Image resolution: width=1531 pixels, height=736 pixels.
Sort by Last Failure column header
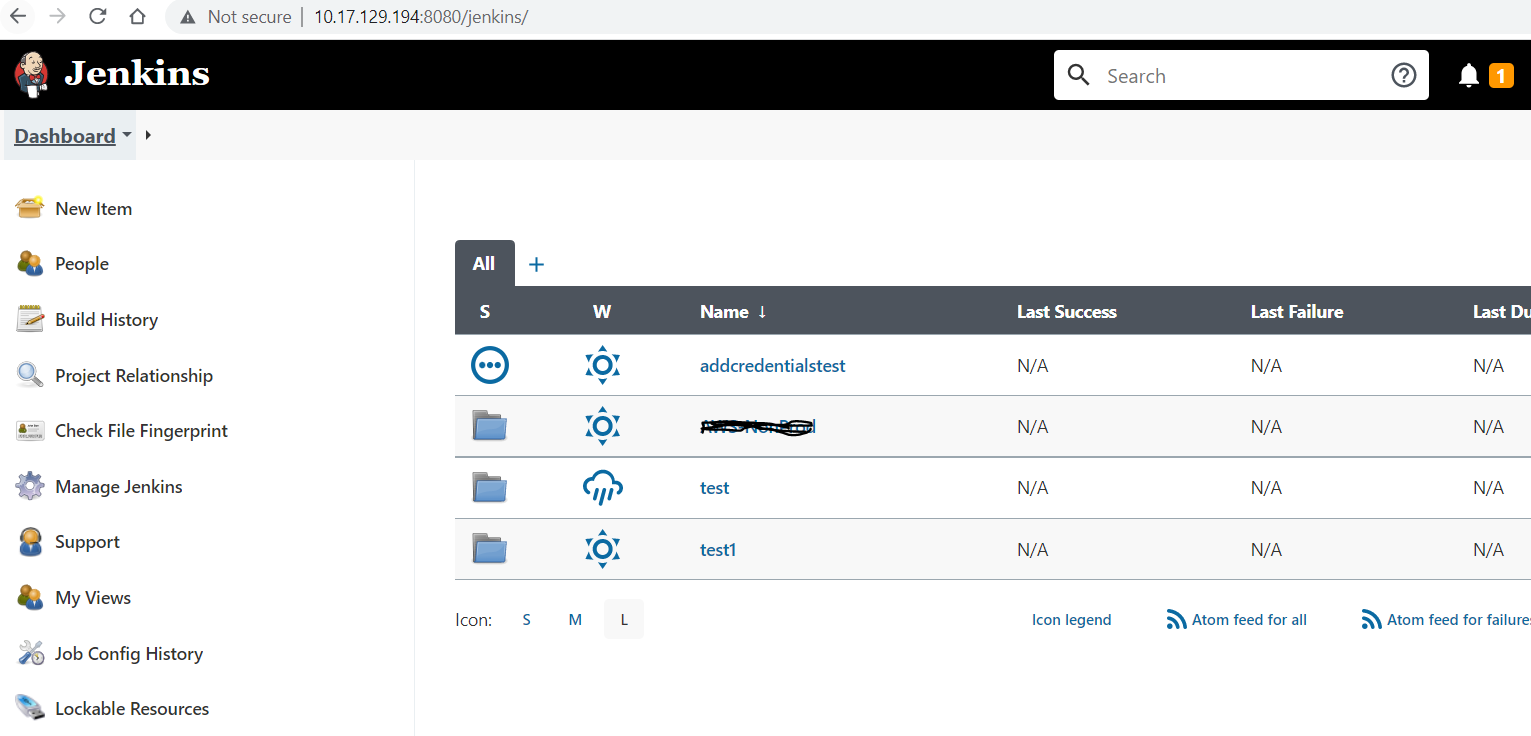tap(1297, 312)
